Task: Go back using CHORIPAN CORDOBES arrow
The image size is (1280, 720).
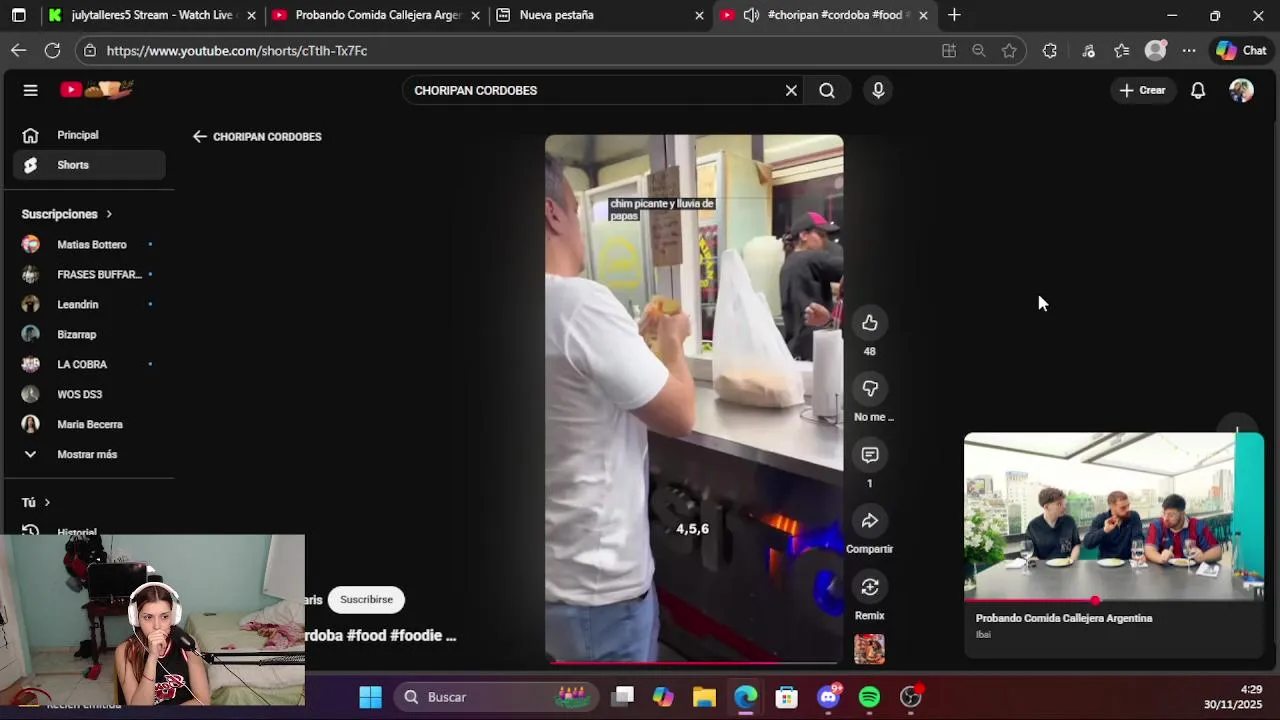Action: (200, 137)
